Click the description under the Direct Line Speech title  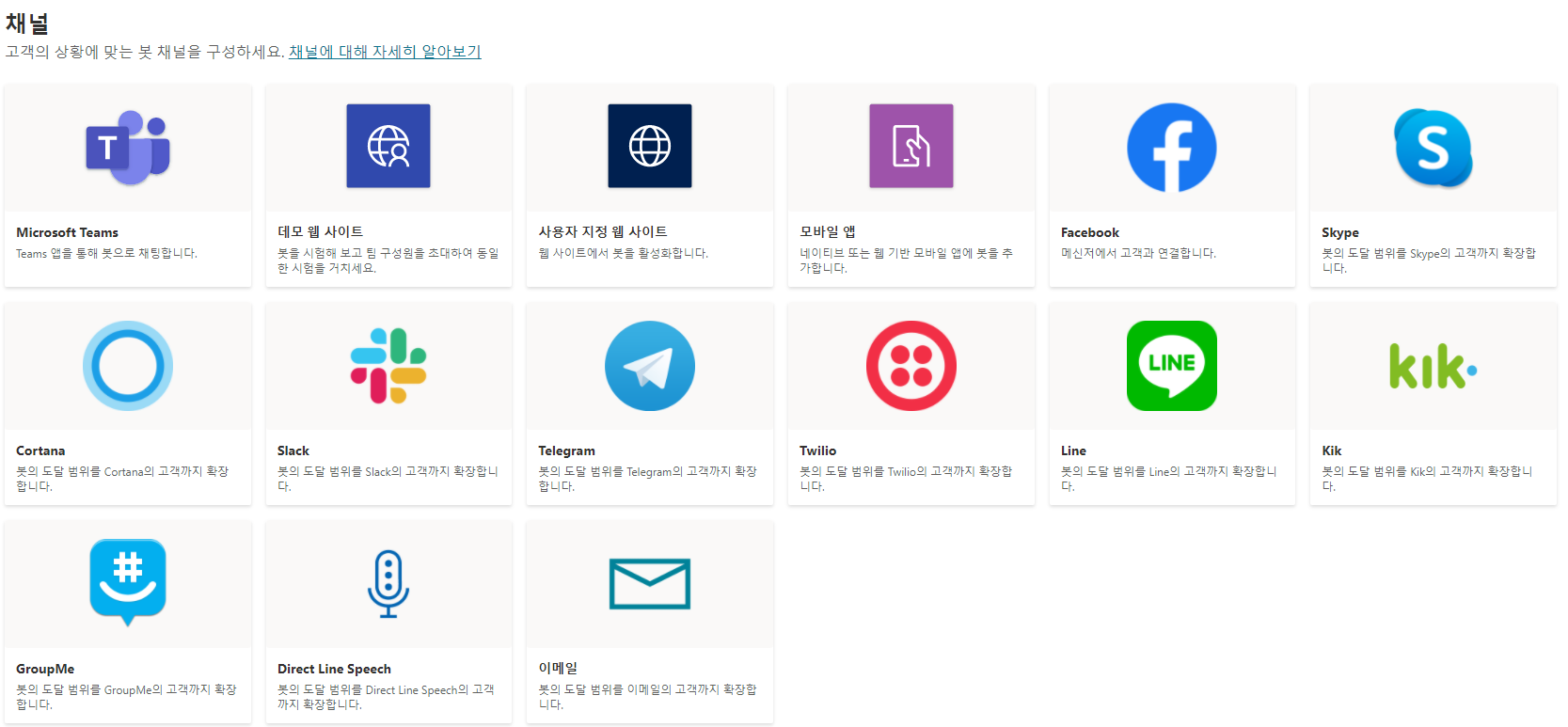386,697
